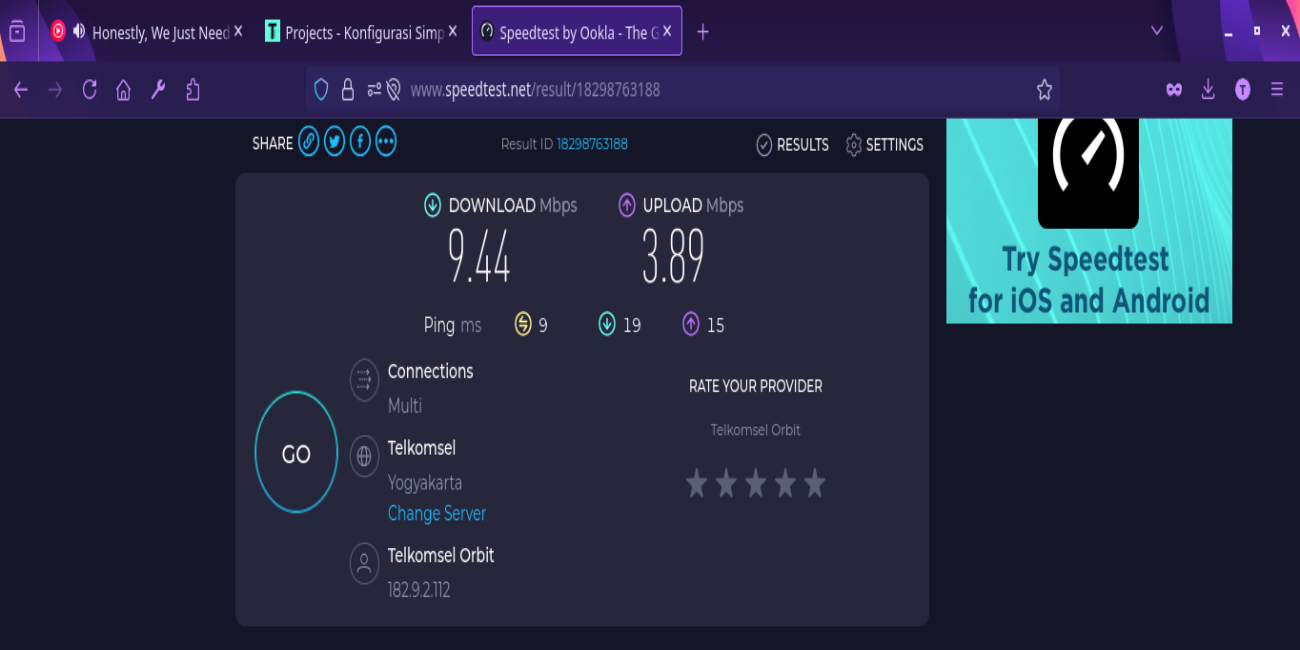The width and height of the screenshot is (1300, 650).
Task: Switch to Honestly, We Just Need tab
Action: [160, 33]
